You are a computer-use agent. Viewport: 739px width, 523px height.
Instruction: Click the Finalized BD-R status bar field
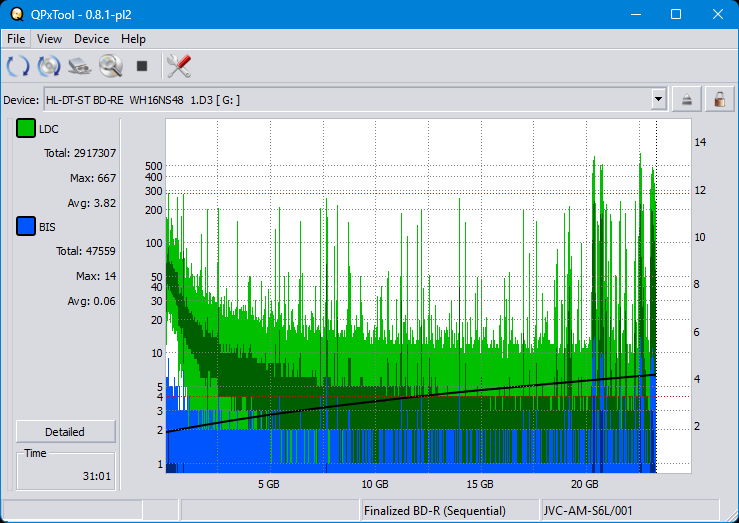coord(449,511)
